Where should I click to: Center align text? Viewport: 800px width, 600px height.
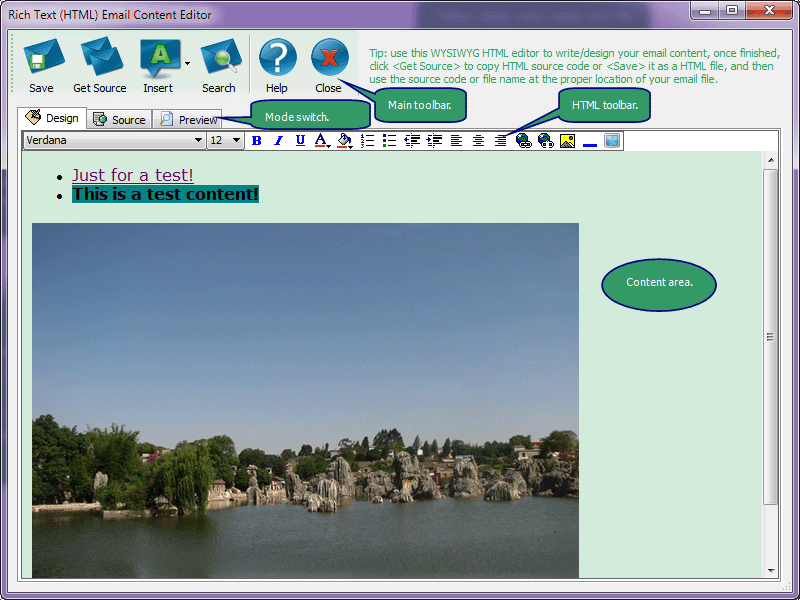(x=478, y=141)
